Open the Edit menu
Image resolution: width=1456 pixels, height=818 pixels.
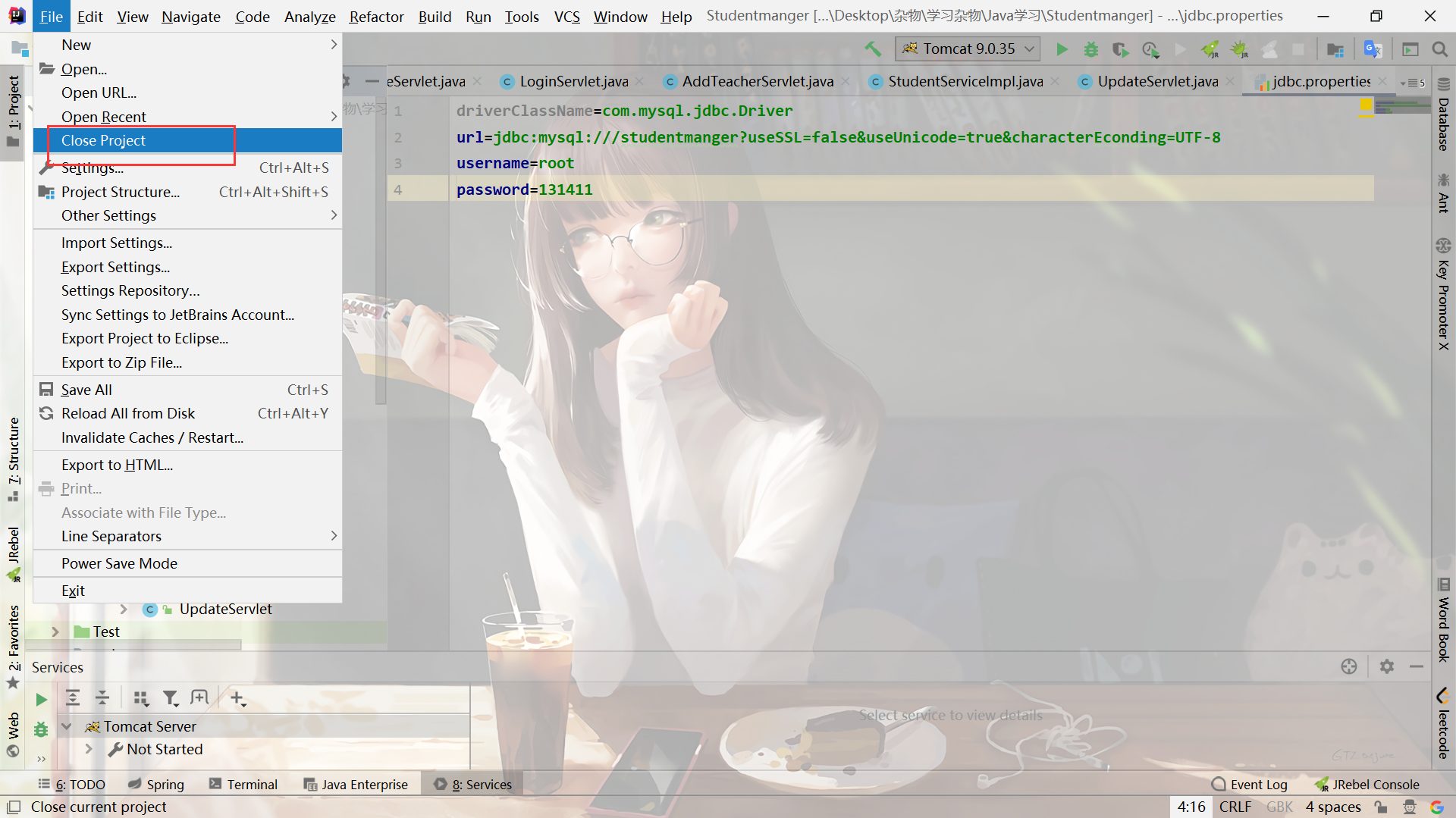(x=90, y=17)
